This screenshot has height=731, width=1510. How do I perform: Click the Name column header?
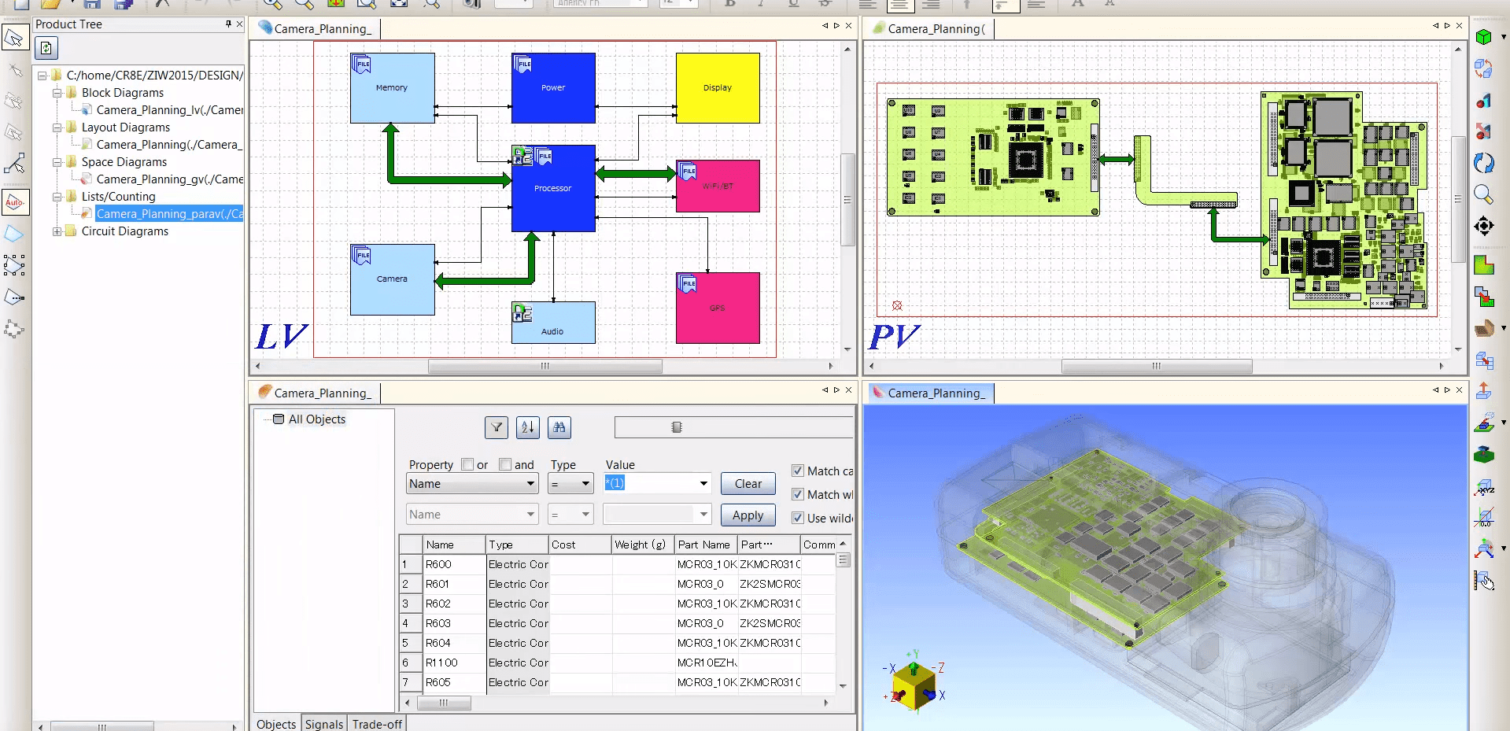454,545
